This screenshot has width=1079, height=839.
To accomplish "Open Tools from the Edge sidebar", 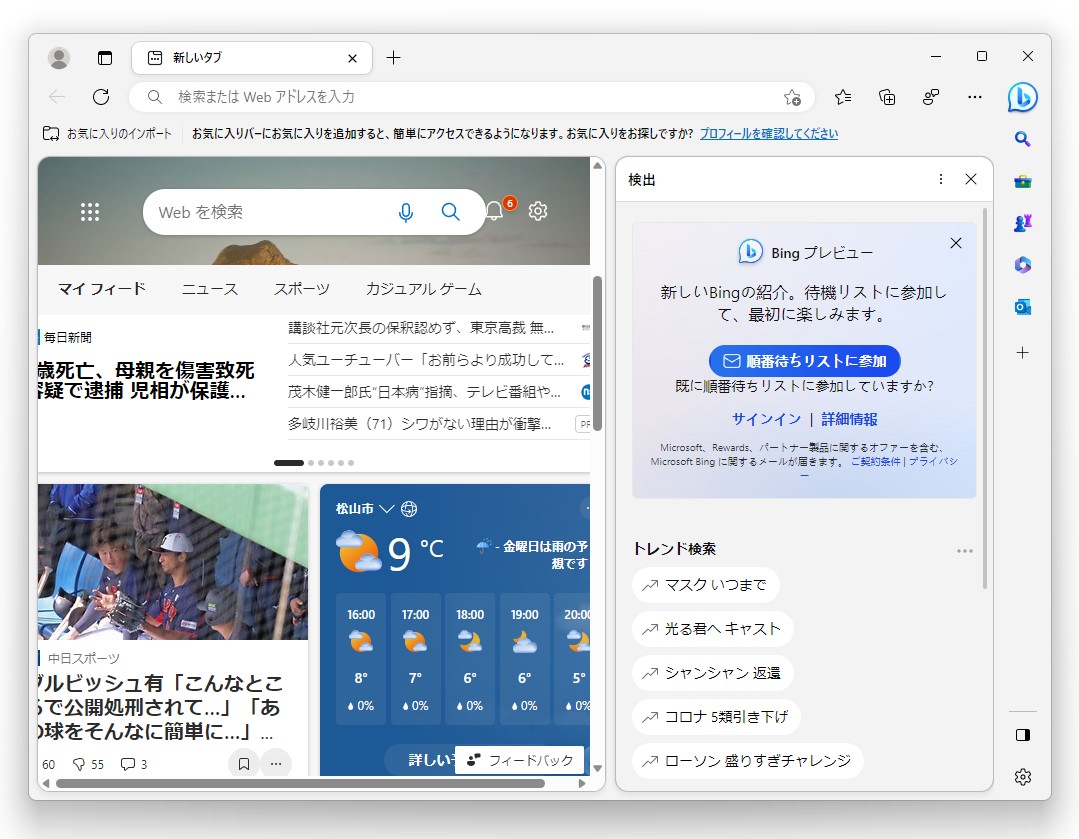I will tap(1022, 181).
